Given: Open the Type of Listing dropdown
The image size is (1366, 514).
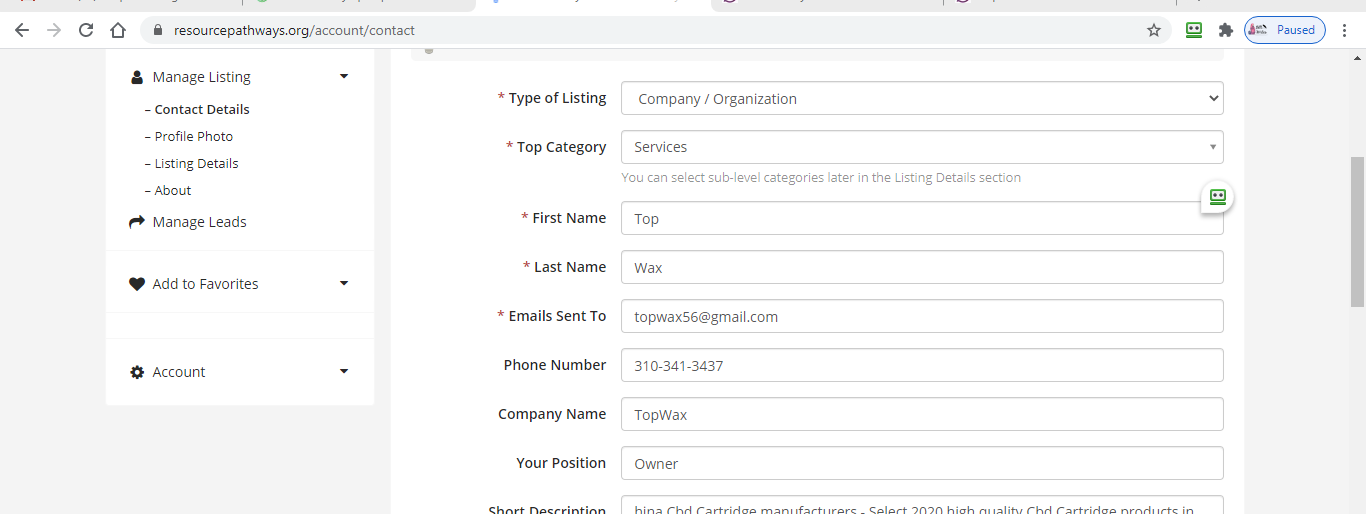Looking at the screenshot, I should pyautogui.click(x=921, y=98).
